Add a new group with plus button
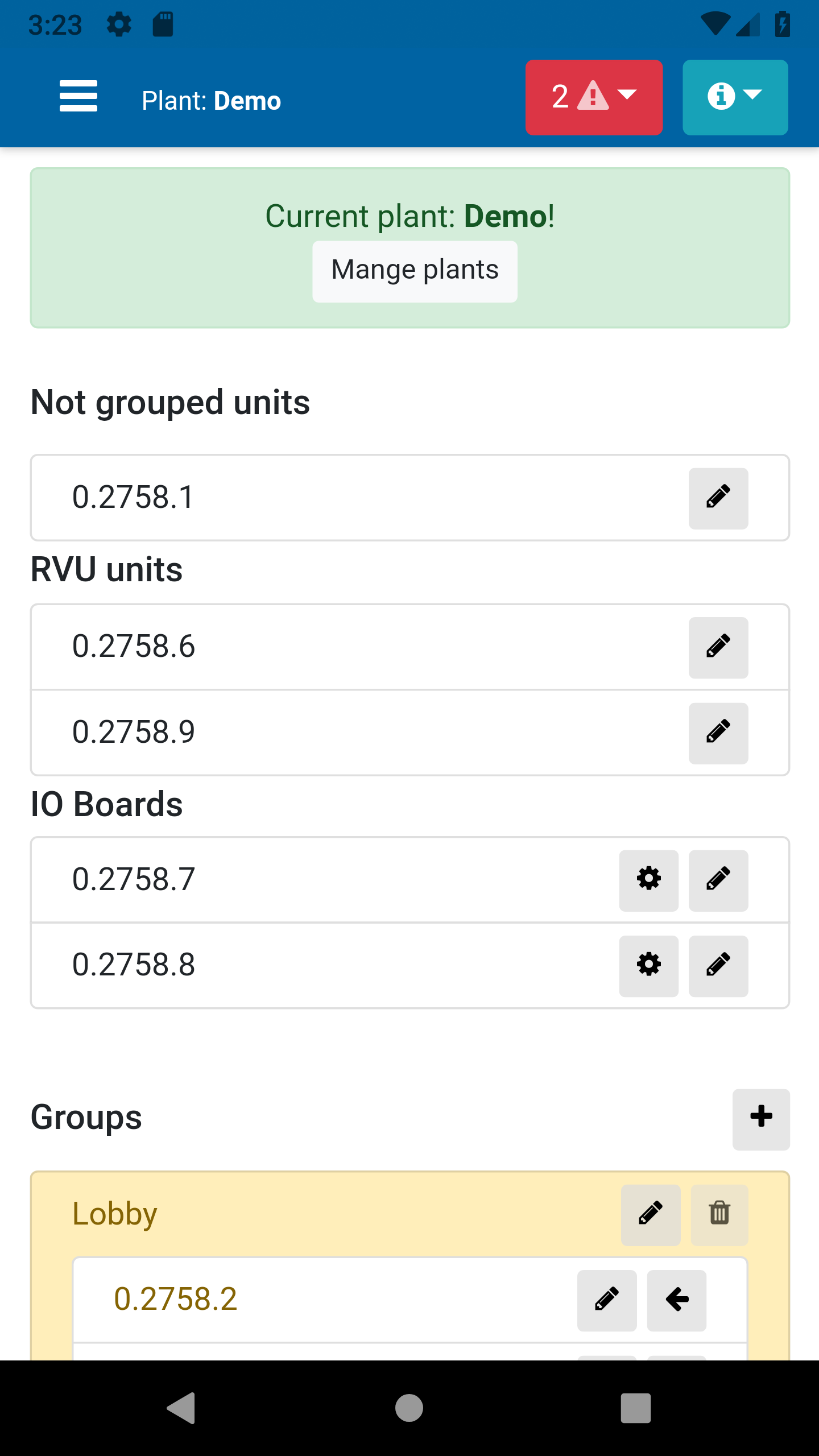The image size is (819, 1456). coord(761,1119)
